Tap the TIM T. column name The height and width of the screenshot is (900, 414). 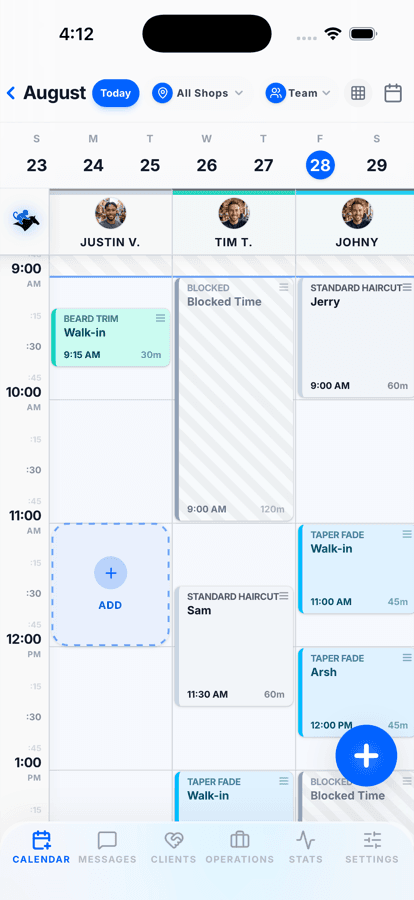pyautogui.click(x=234, y=242)
